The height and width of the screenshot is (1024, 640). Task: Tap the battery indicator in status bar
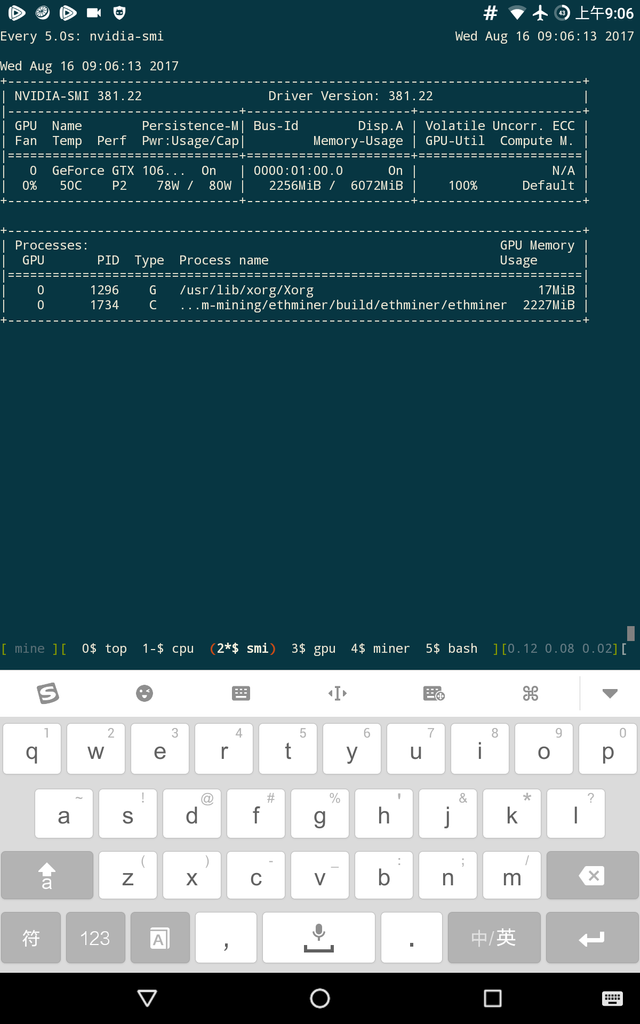562,12
